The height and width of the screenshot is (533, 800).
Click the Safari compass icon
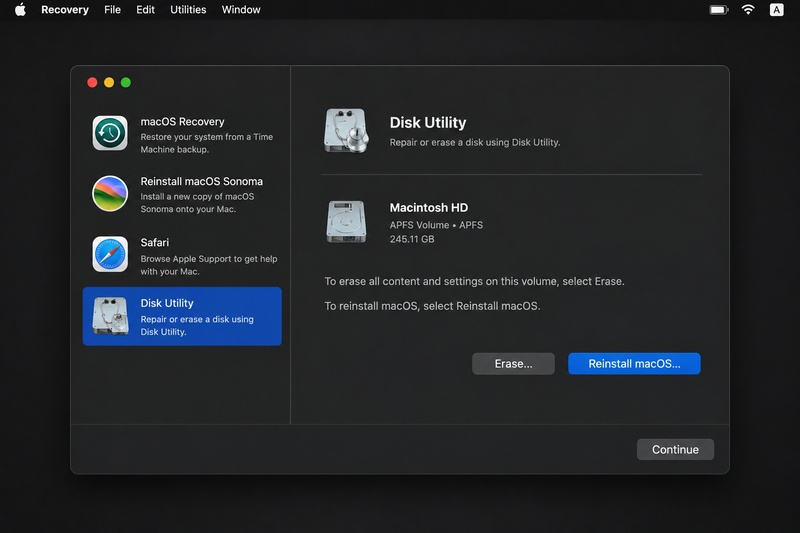[x=110, y=254]
